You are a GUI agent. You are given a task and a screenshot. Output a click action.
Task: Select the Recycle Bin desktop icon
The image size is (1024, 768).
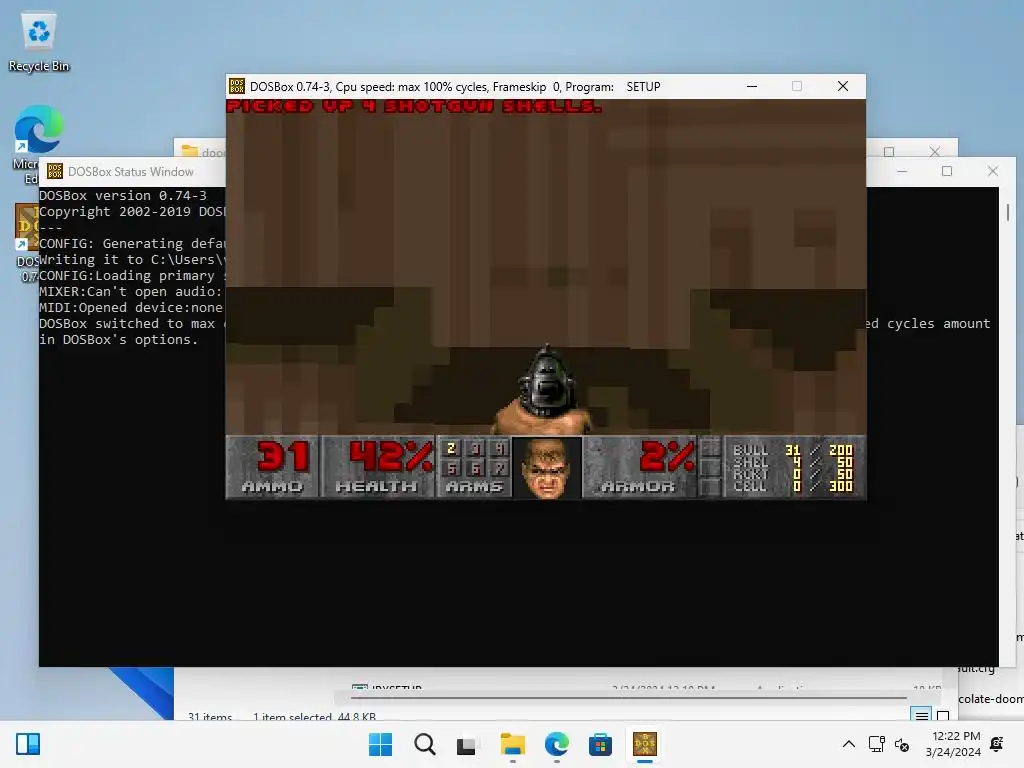39,42
